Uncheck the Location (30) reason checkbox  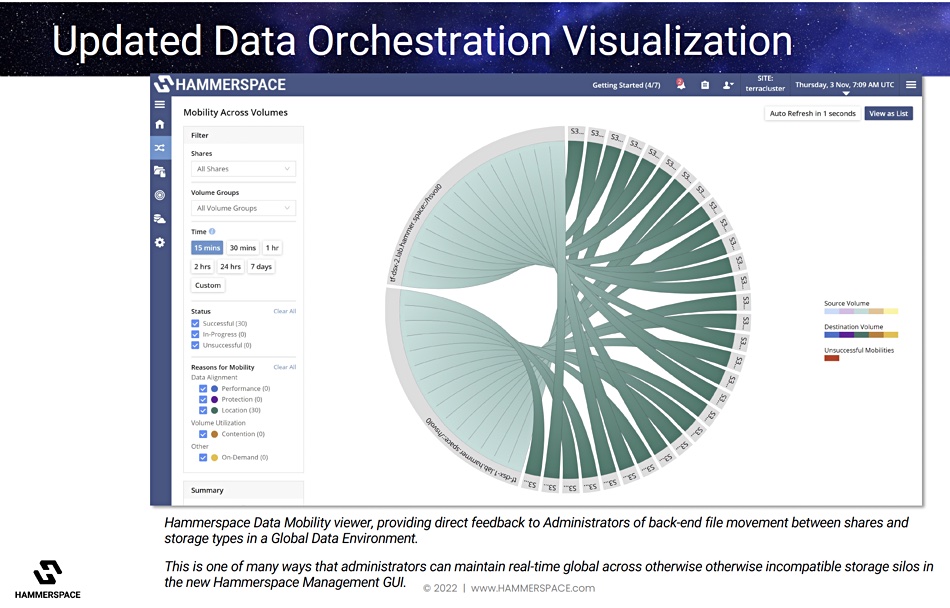tap(203, 411)
